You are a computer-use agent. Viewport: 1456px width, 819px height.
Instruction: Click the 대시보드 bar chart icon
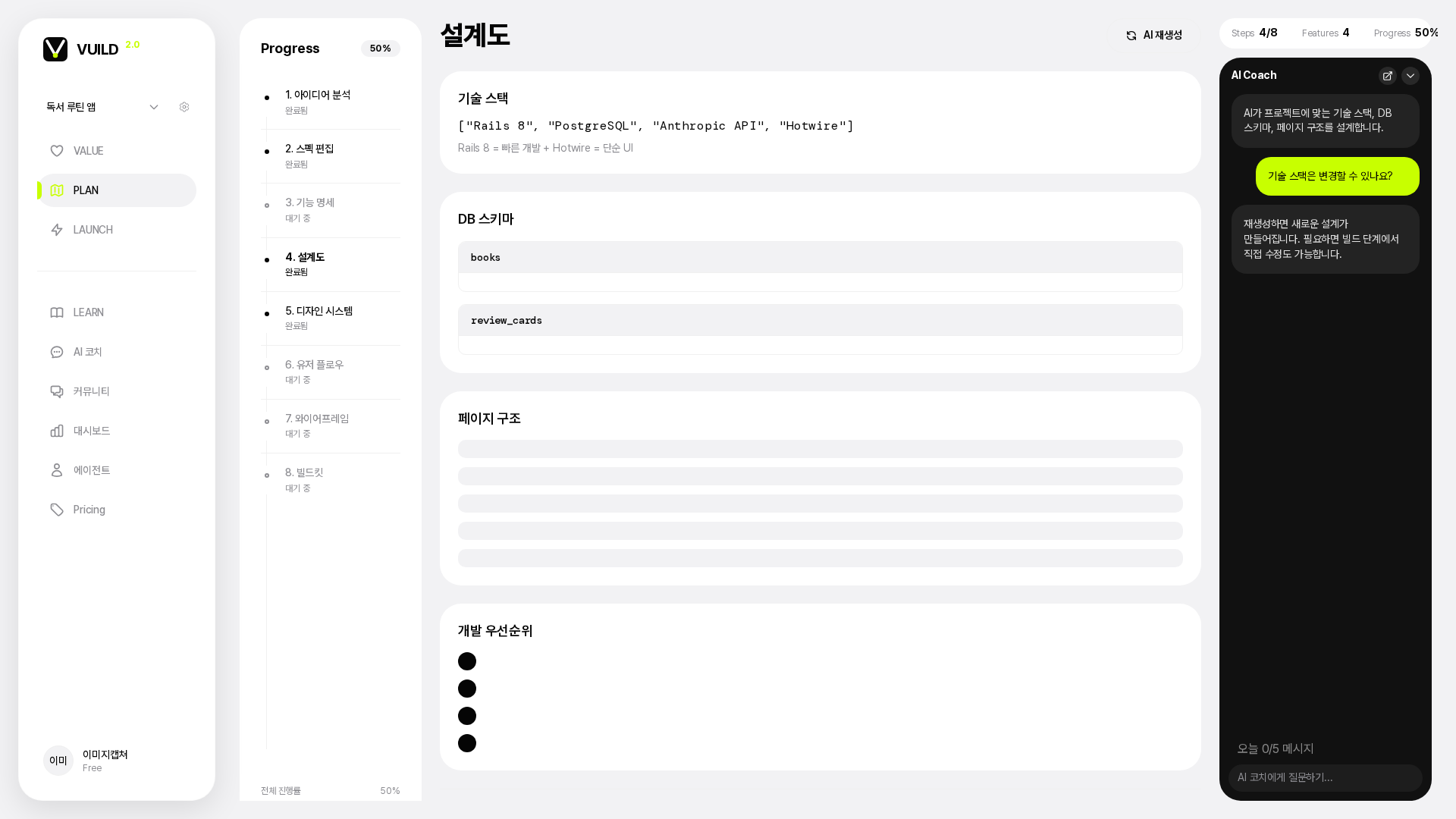(57, 431)
